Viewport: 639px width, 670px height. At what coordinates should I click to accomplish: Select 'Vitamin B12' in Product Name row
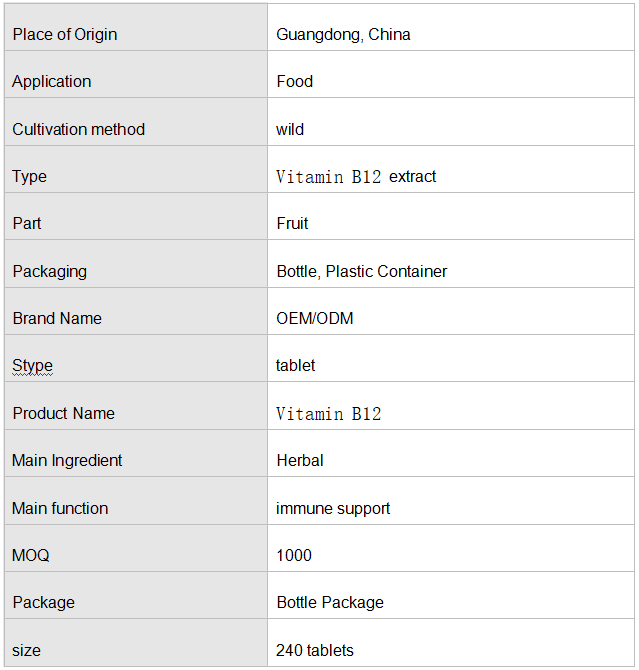(x=328, y=414)
